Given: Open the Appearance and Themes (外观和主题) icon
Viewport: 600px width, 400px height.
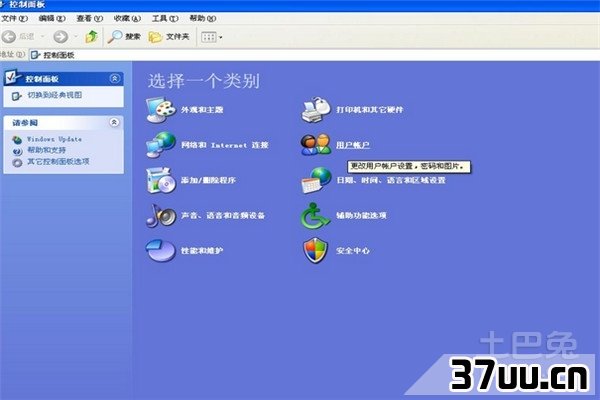Looking at the screenshot, I should point(161,110).
